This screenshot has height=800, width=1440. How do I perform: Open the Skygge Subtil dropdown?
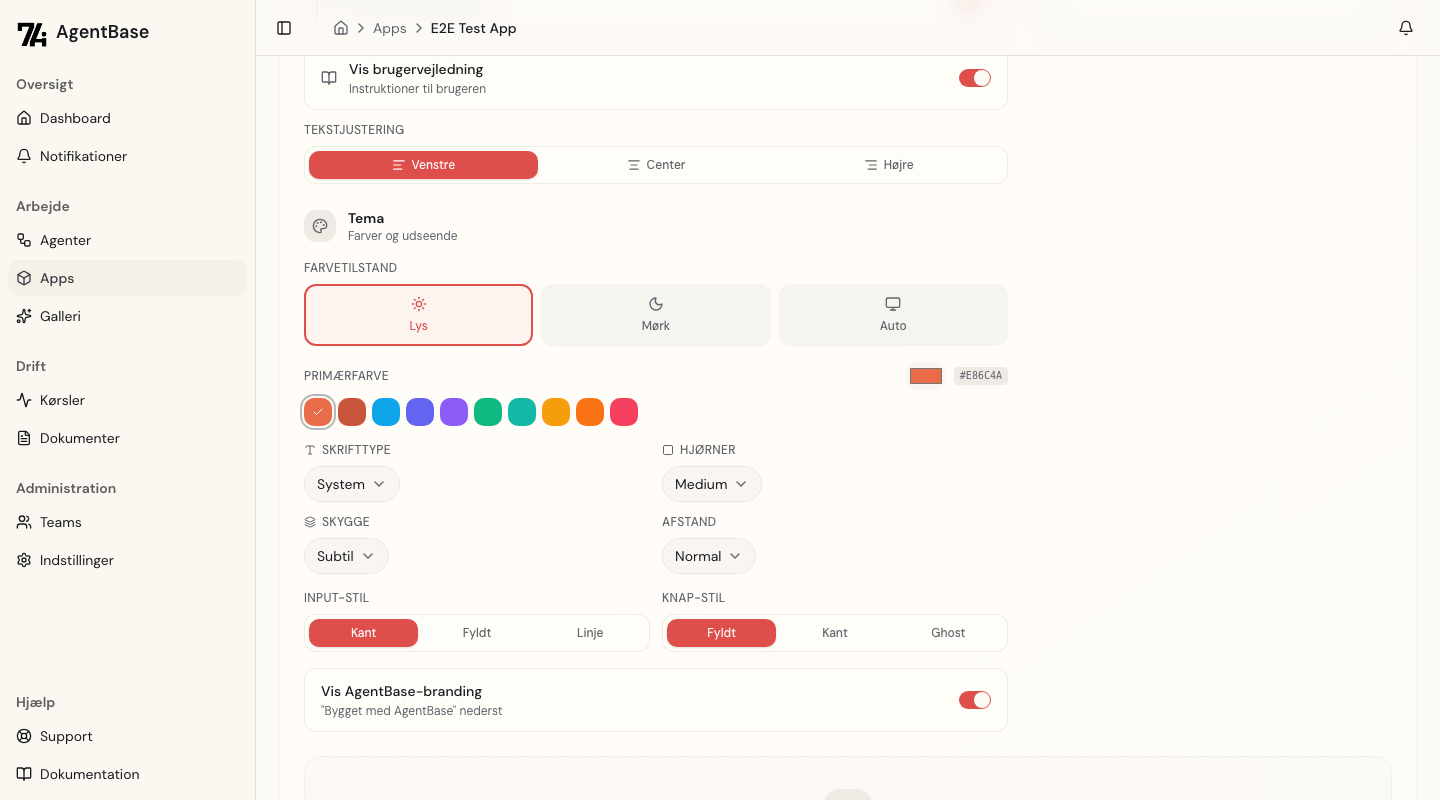point(346,556)
